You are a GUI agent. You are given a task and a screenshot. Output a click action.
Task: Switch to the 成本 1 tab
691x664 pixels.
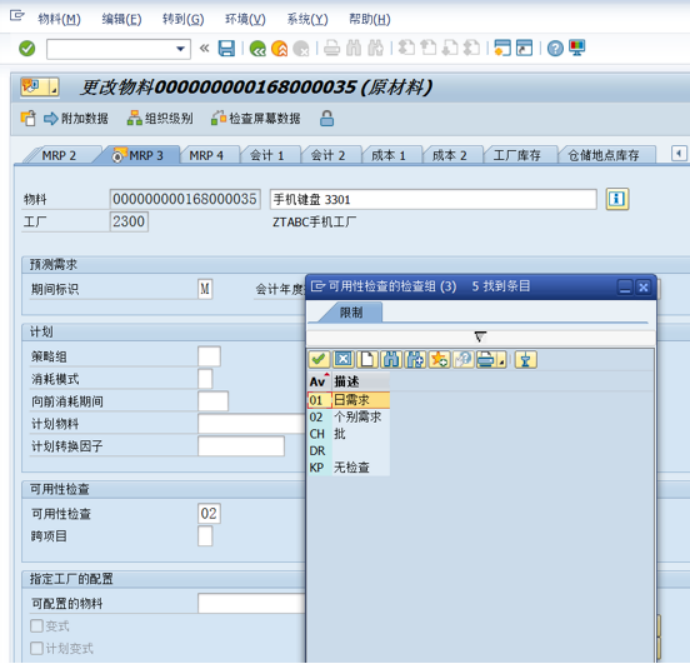pyautogui.click(x=389, y=156)
